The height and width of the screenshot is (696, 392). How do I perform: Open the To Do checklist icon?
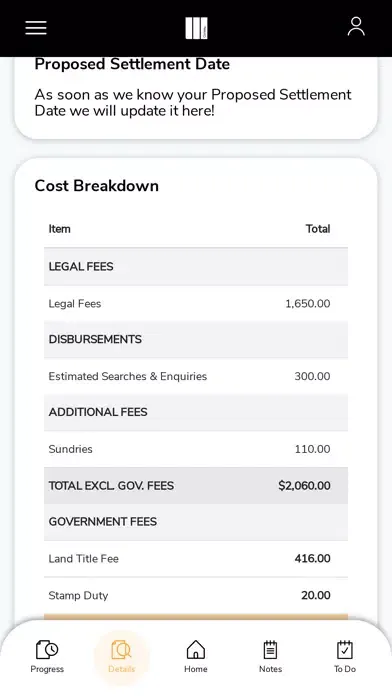[344, 650]
